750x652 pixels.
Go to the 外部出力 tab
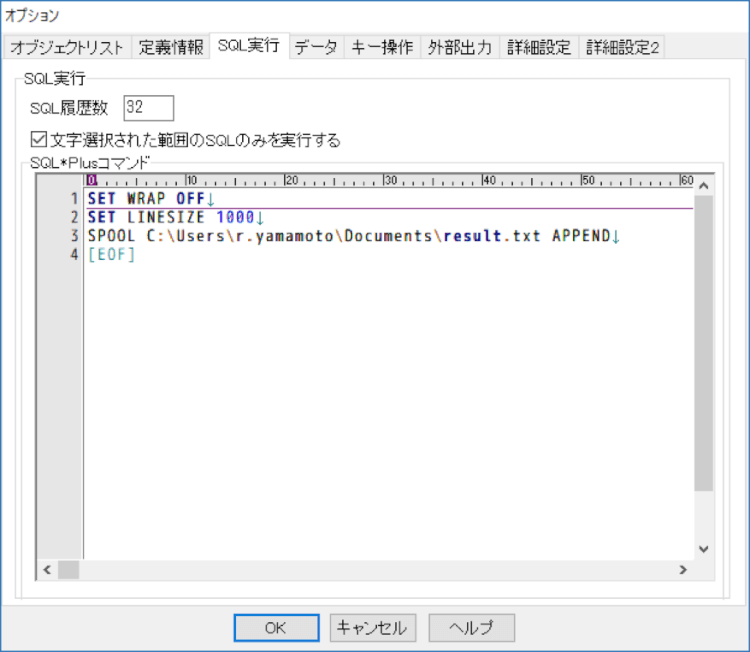point(459,47)
